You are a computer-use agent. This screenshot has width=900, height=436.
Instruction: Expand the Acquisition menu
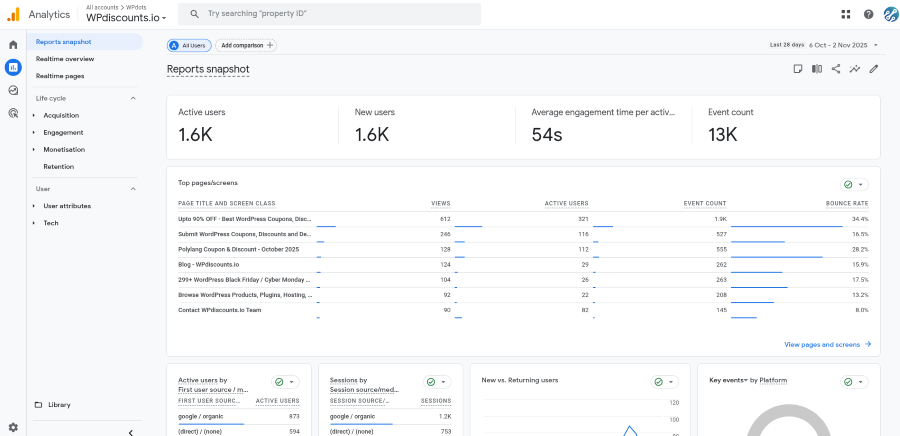(34, 115)
